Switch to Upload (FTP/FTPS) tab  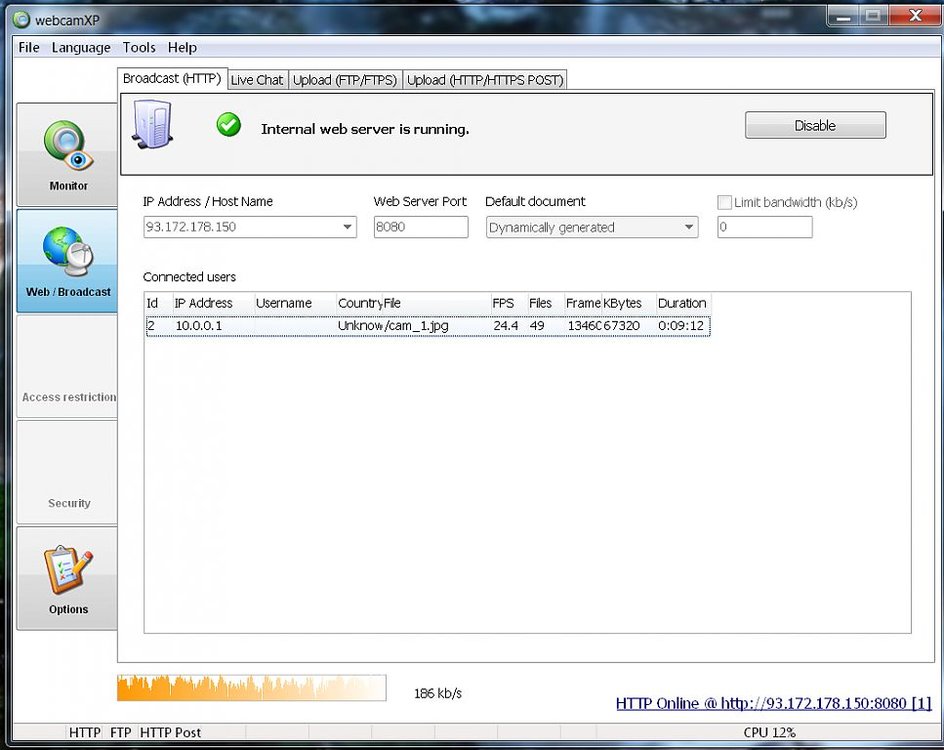(x=345, y=79)
